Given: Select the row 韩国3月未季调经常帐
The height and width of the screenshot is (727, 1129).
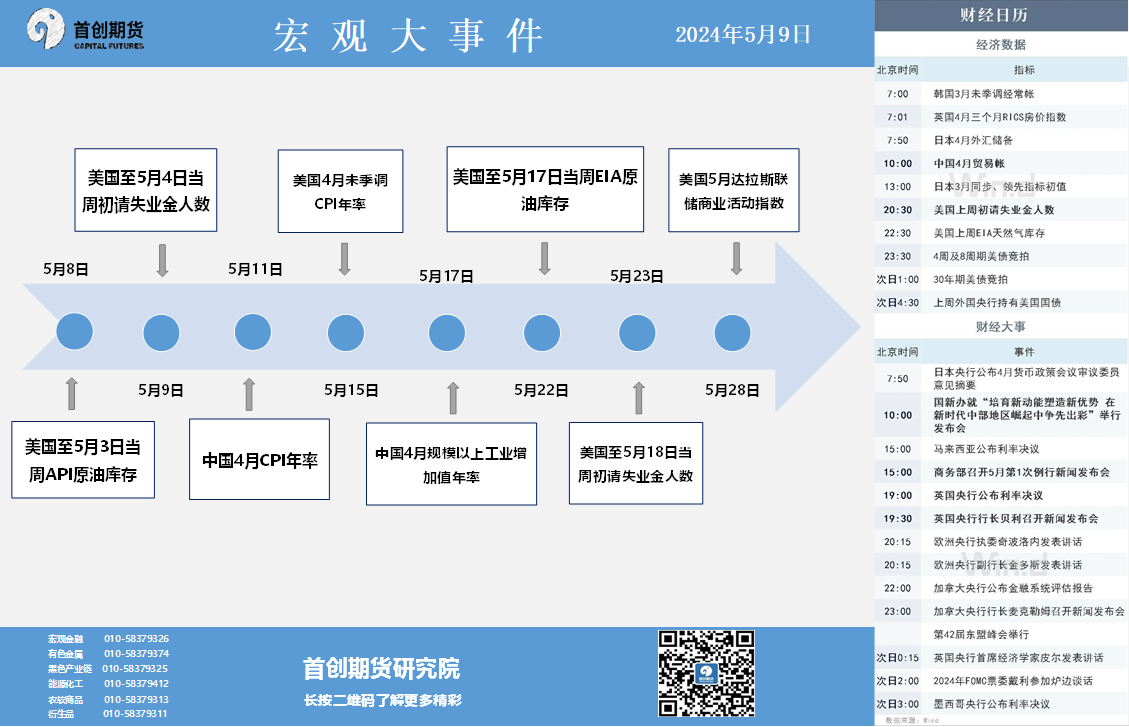Looking at the screenshot, I should click(x=1001, y=94).
